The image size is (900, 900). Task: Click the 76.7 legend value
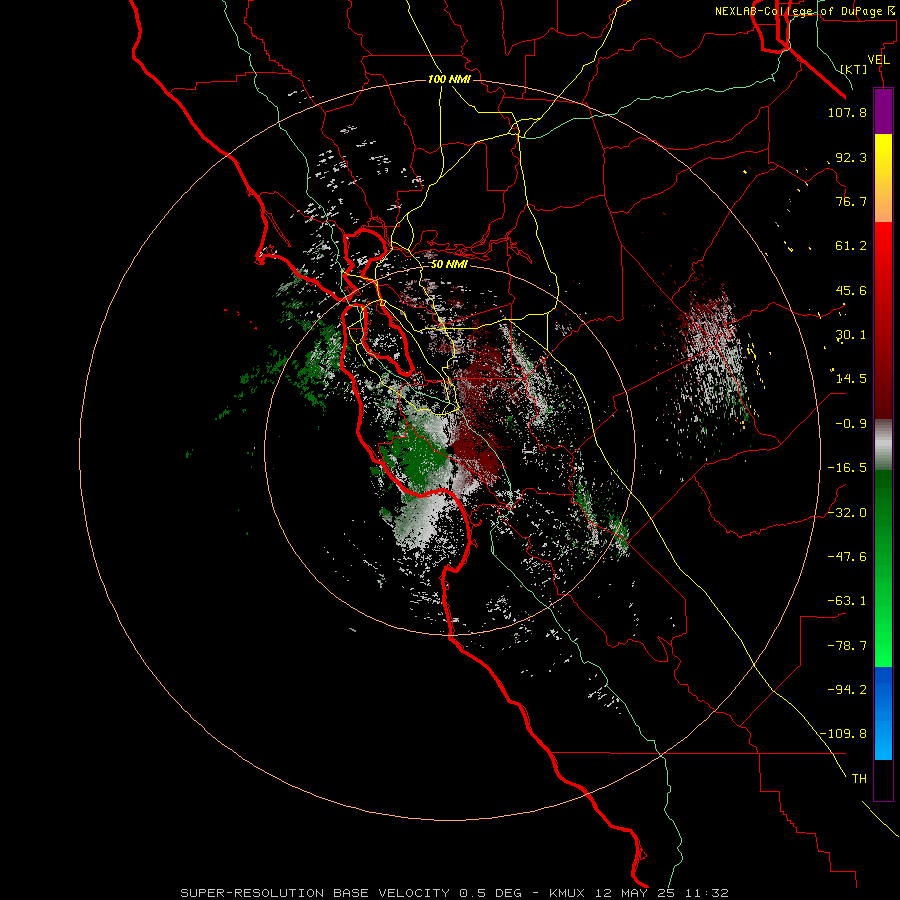point(851,201)
